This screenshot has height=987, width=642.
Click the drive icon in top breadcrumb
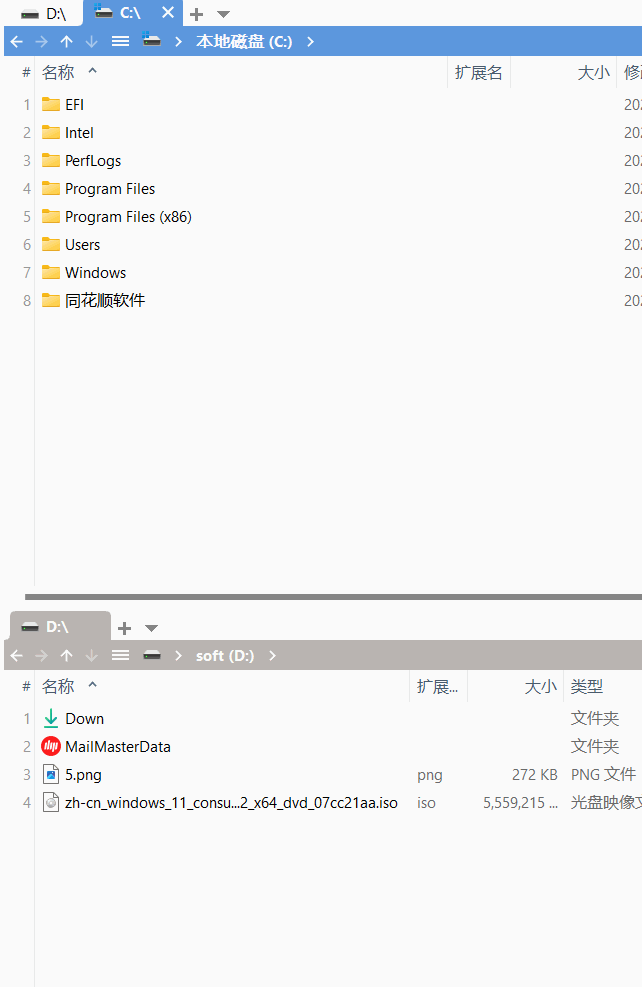pos(152,41)
